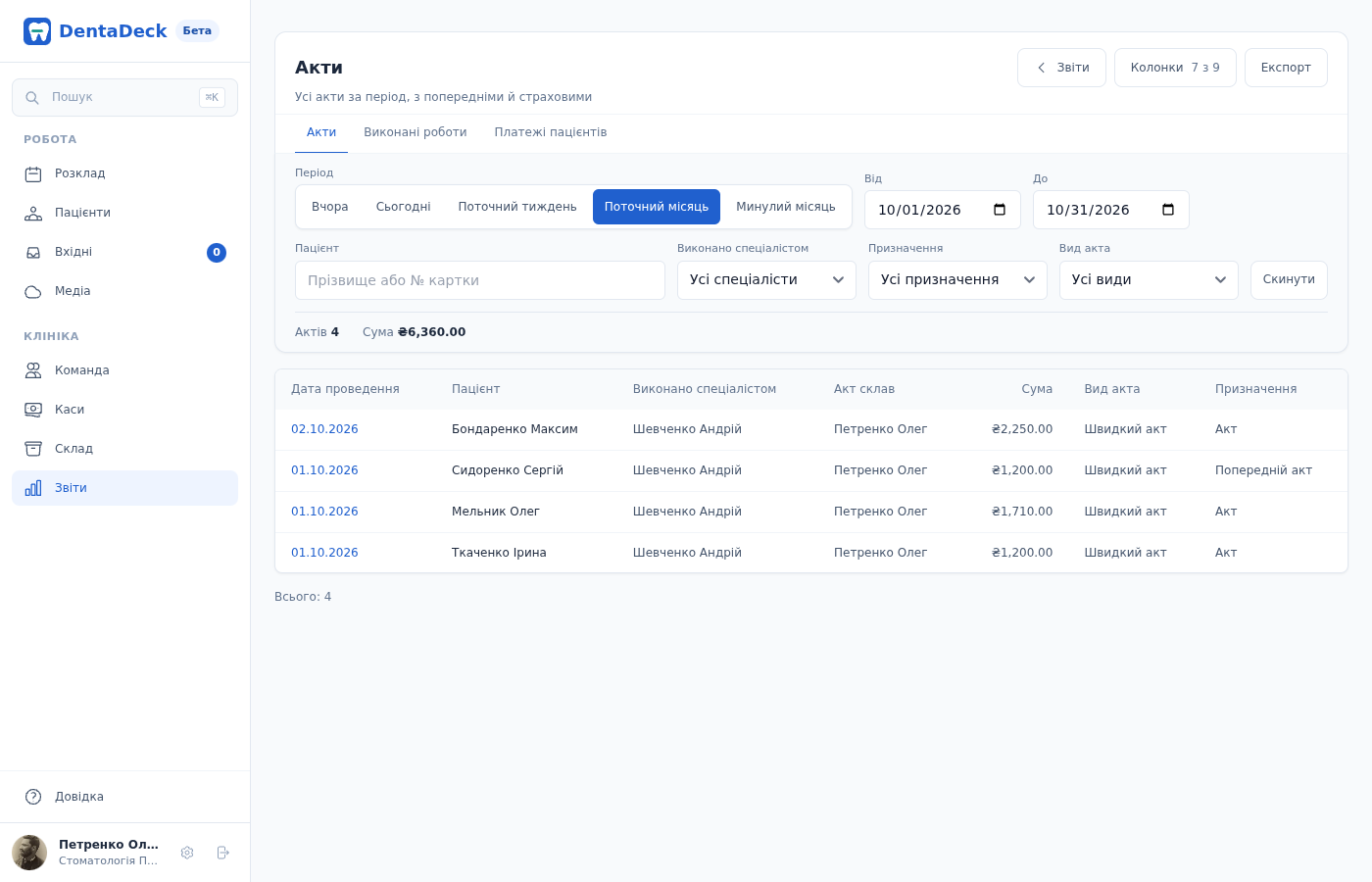Screen dimensions: 1372x882
Task: Click the logout icon in user footer
Action: pyautogui.click(x=222, y=853)
